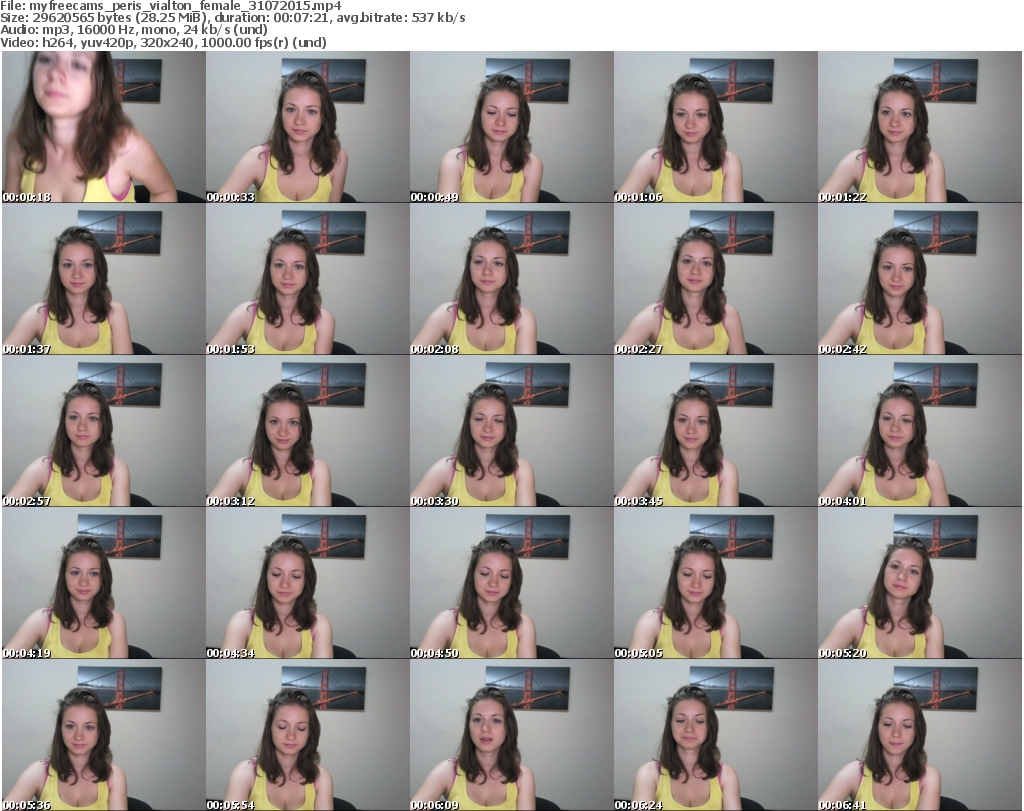The height and width of the screenshot is (811, 1024).
Task: Click the 'Video: h264, yuv420p' info line
Action: click(x=163, y=42)
